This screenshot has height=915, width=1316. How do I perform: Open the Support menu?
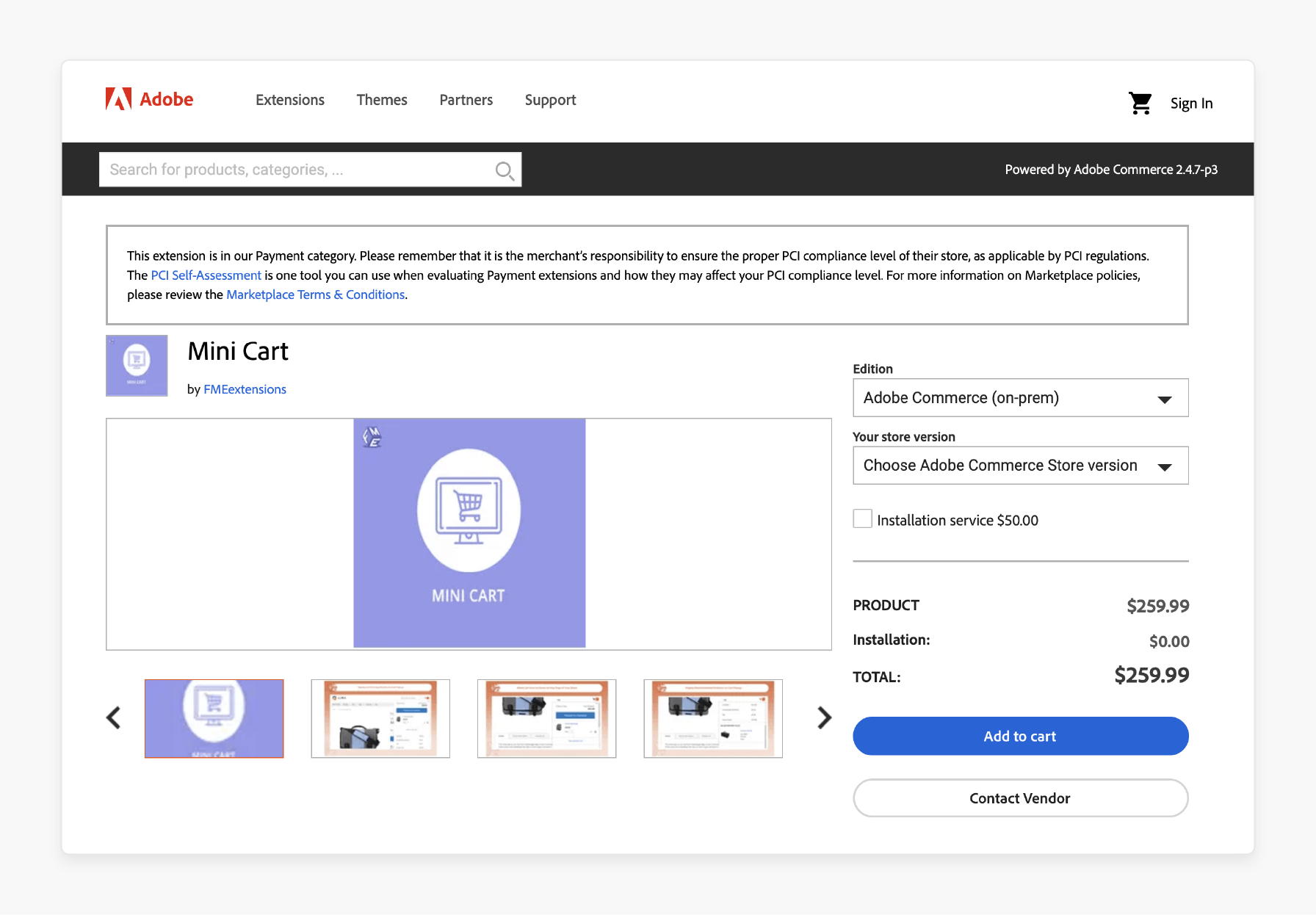pyautogui.click(x=550, y=100)
